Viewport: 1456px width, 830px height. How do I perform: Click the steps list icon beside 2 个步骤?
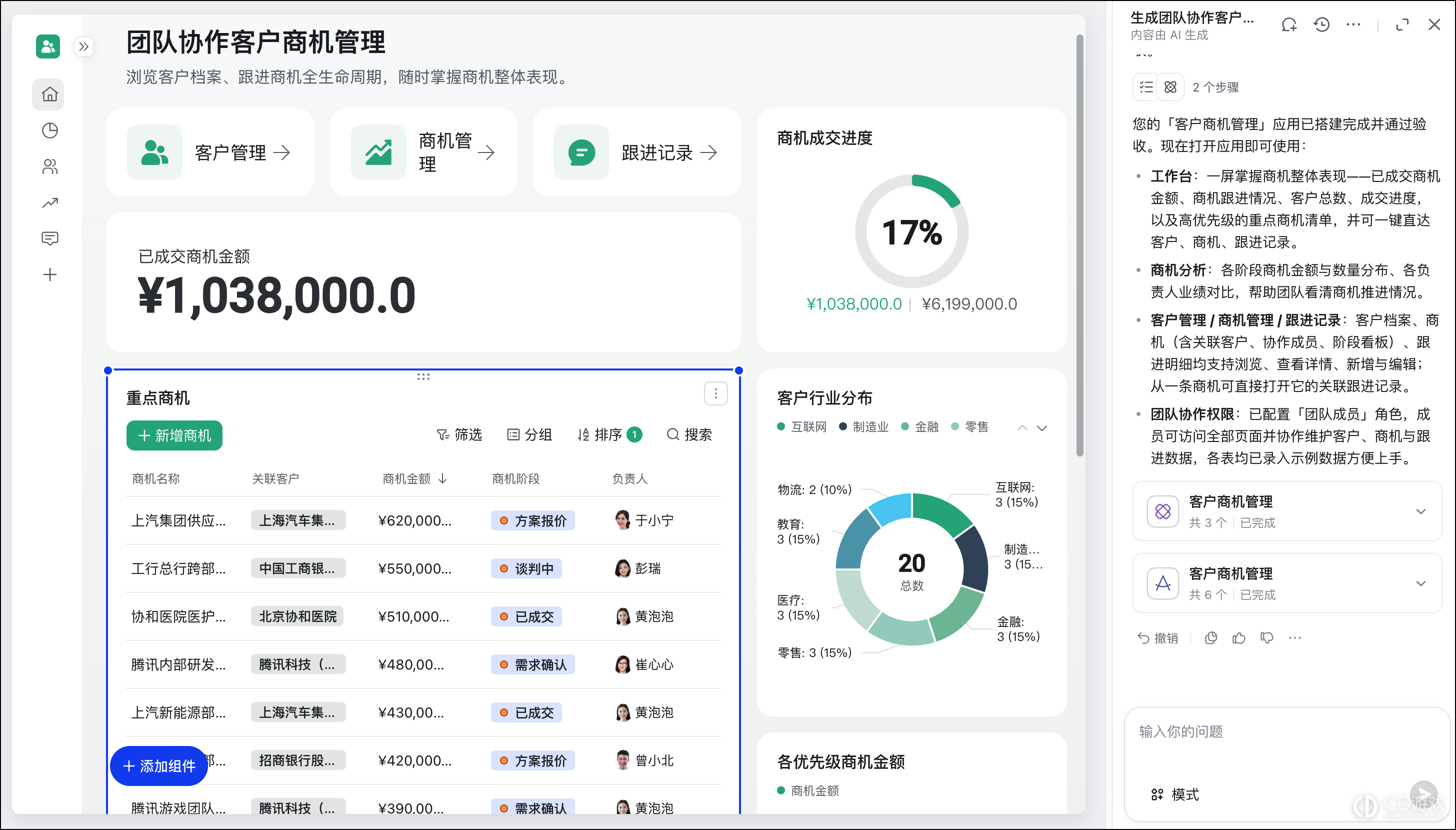coord(1146,87)
